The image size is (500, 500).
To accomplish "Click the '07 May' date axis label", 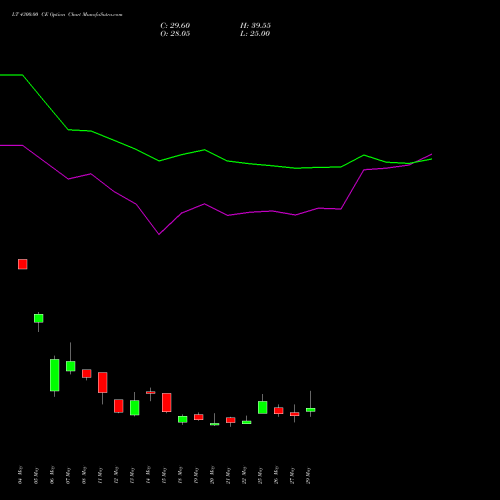I will 68,475.
